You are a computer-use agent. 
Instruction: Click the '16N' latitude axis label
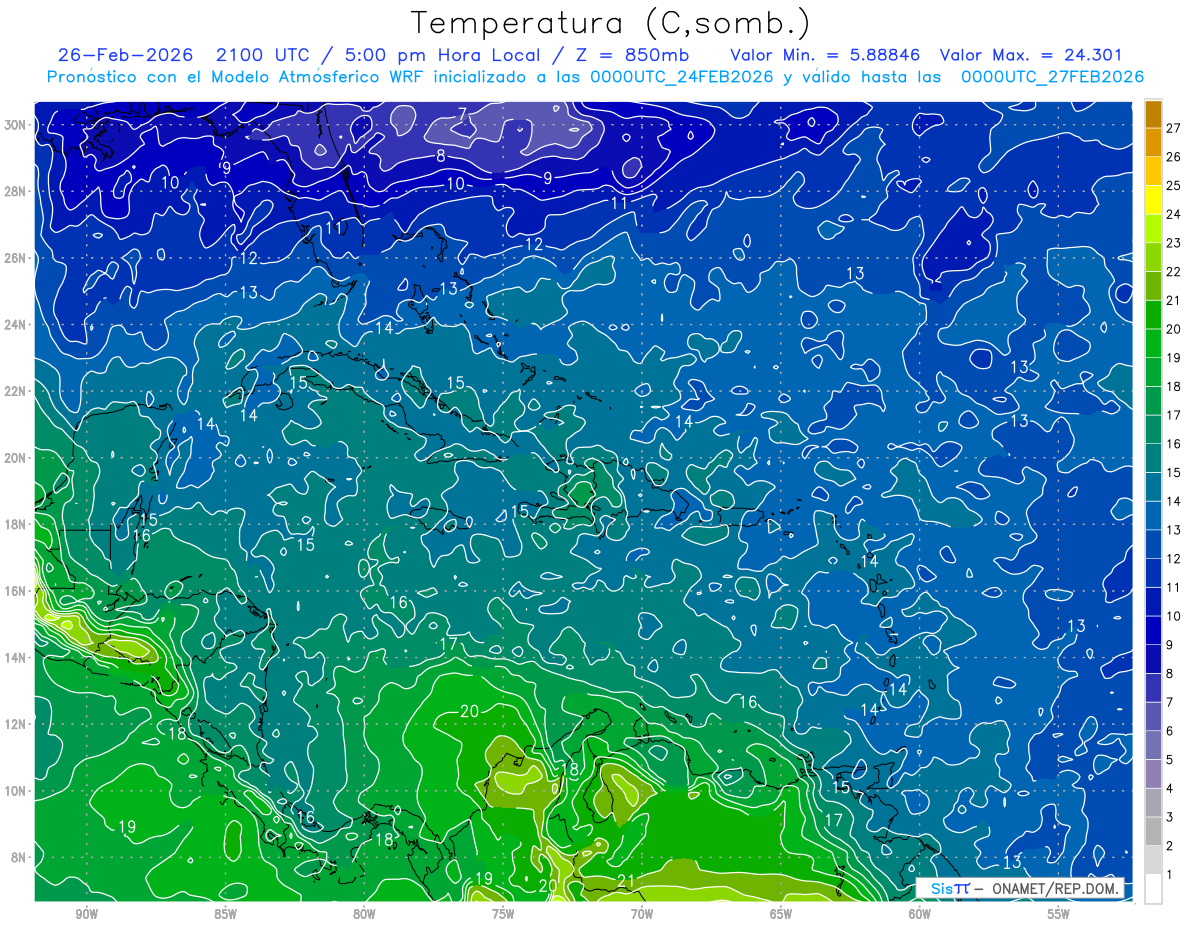pyautogui.click(x=16, y=591)
